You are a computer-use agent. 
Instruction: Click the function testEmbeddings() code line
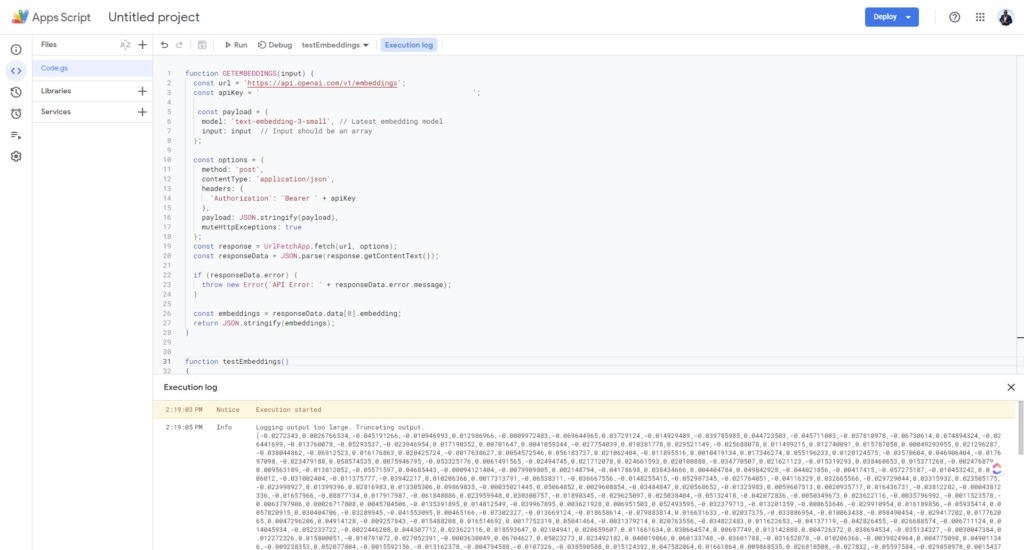(x=236, y=361)
